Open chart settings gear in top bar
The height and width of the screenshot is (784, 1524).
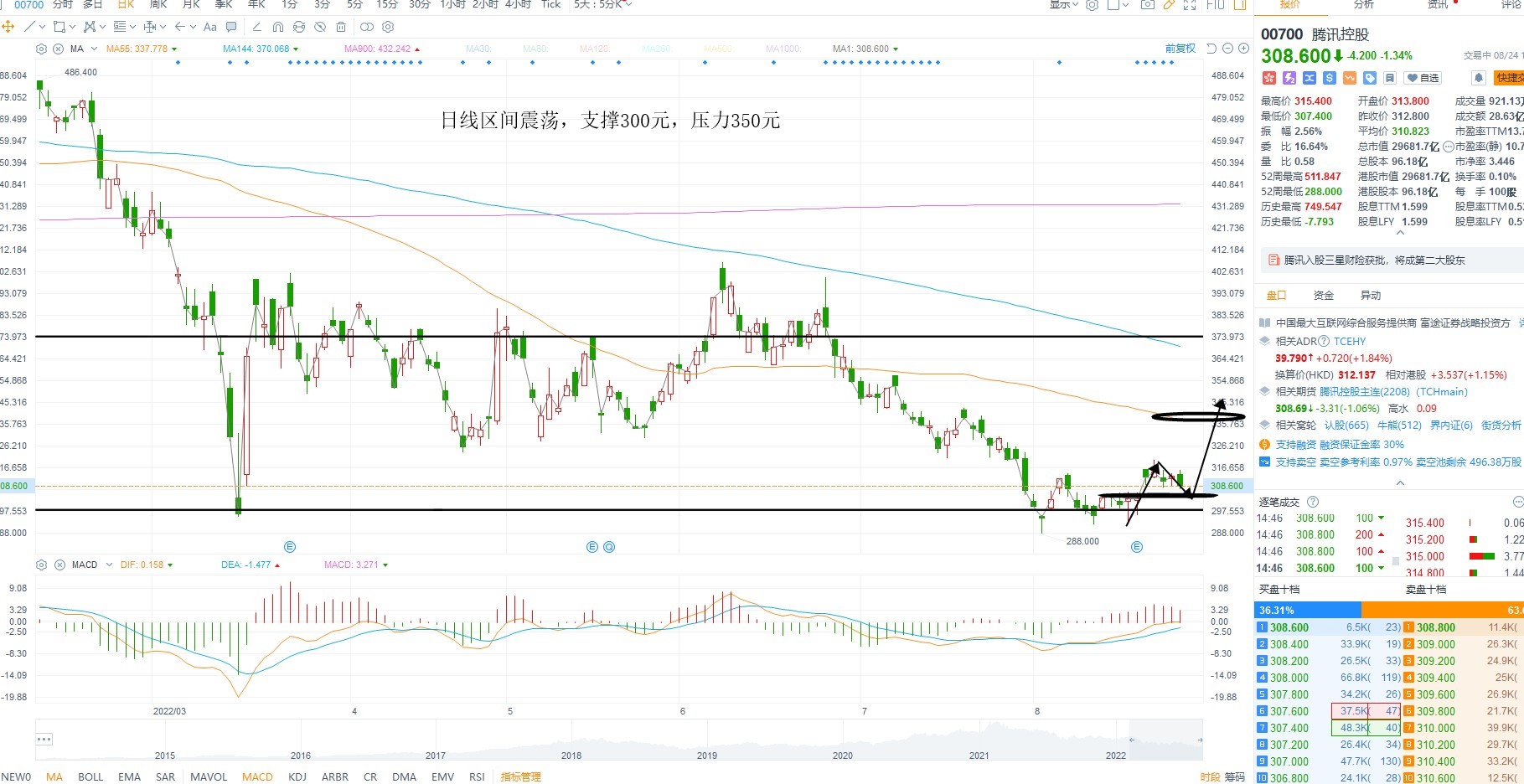[1092, 4]
